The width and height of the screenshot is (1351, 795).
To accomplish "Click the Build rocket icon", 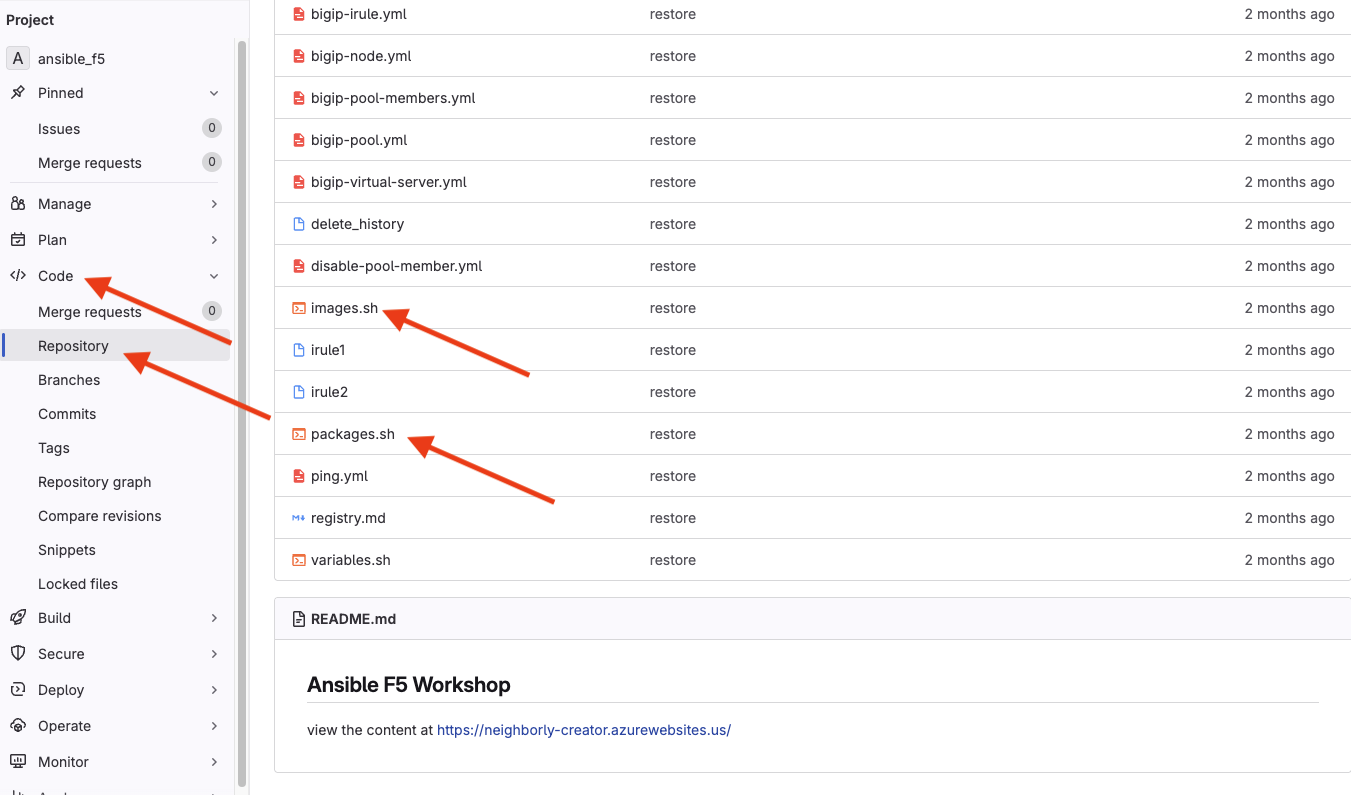I will click(x=17, y=618).
